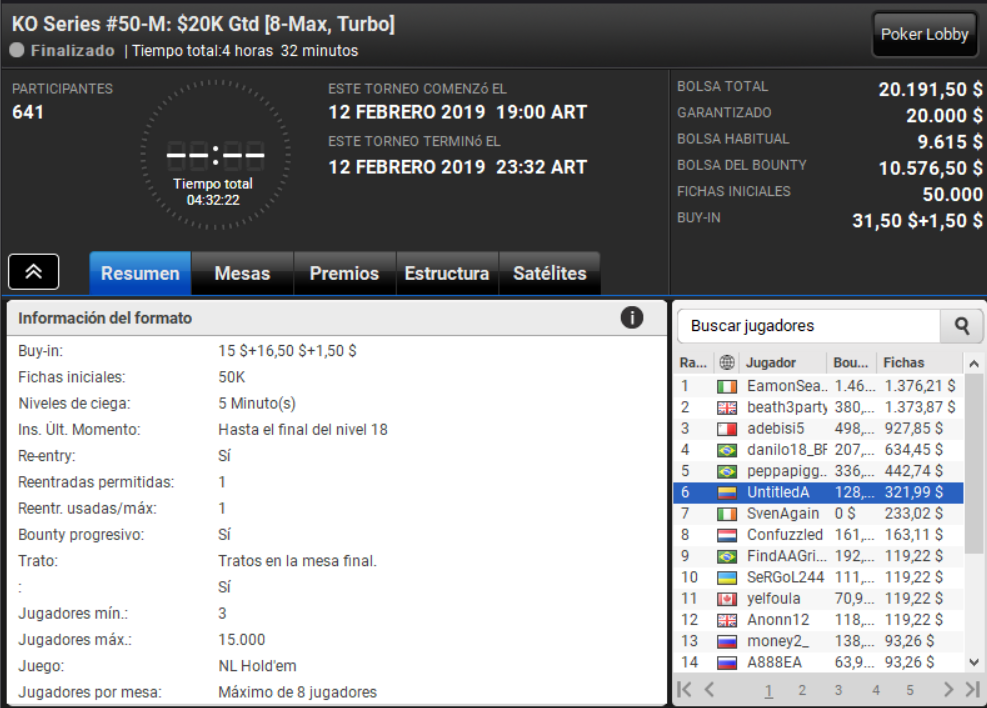Open the format information info icon
987x708 pixels.
(631, 318)
